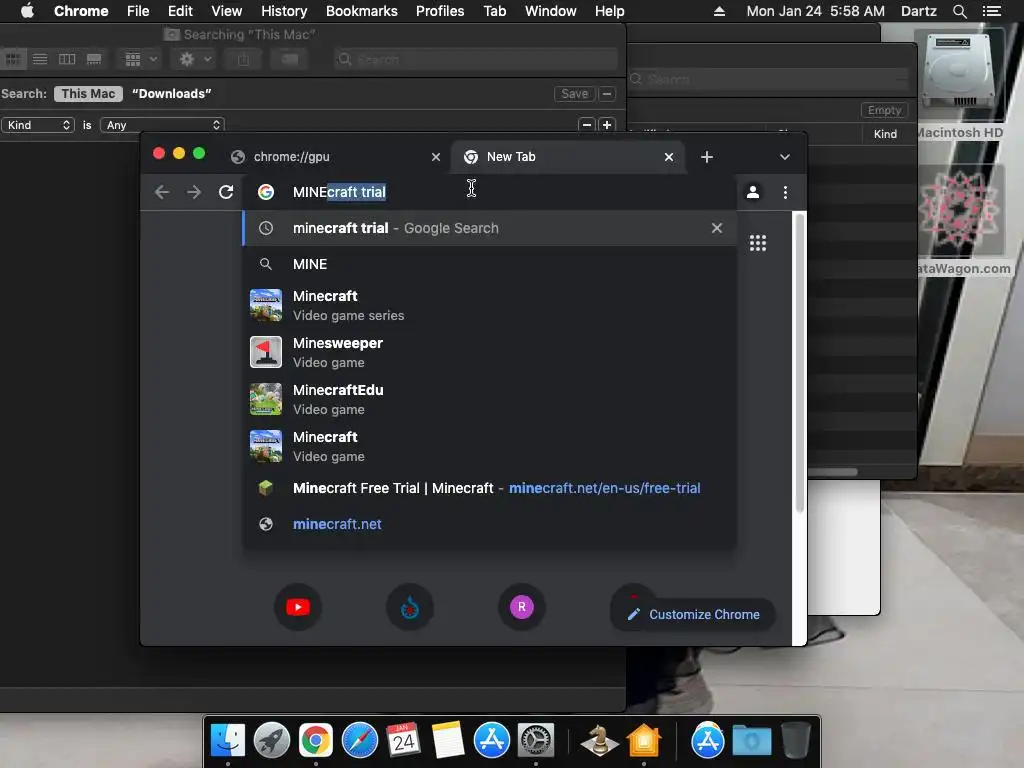This screenshot has height=768, width=1024.
Task: Click the Chrome page vertical scrollbar
Action: coord(799,363)
